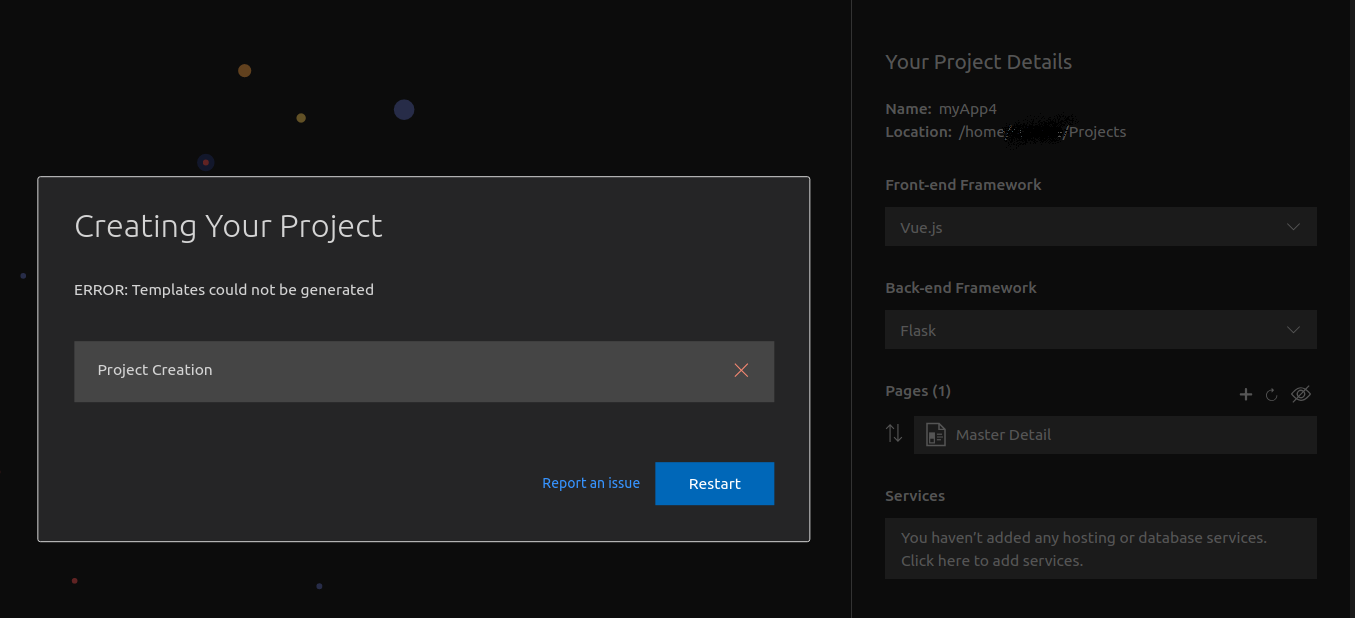Click the ERROR: Templates could not be generated text
The width and height of the screenshot is (1355, 618).
pyautogui.click(x=224, y=290)
